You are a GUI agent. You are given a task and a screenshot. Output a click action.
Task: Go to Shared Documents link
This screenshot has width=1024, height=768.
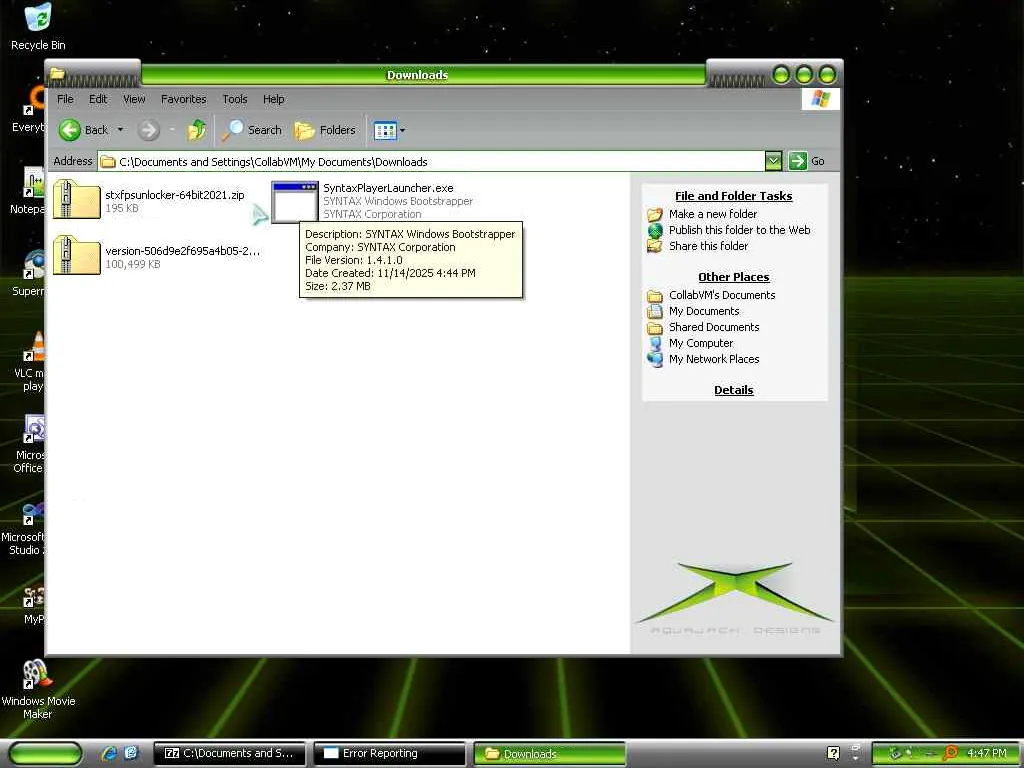coord(714,327)
